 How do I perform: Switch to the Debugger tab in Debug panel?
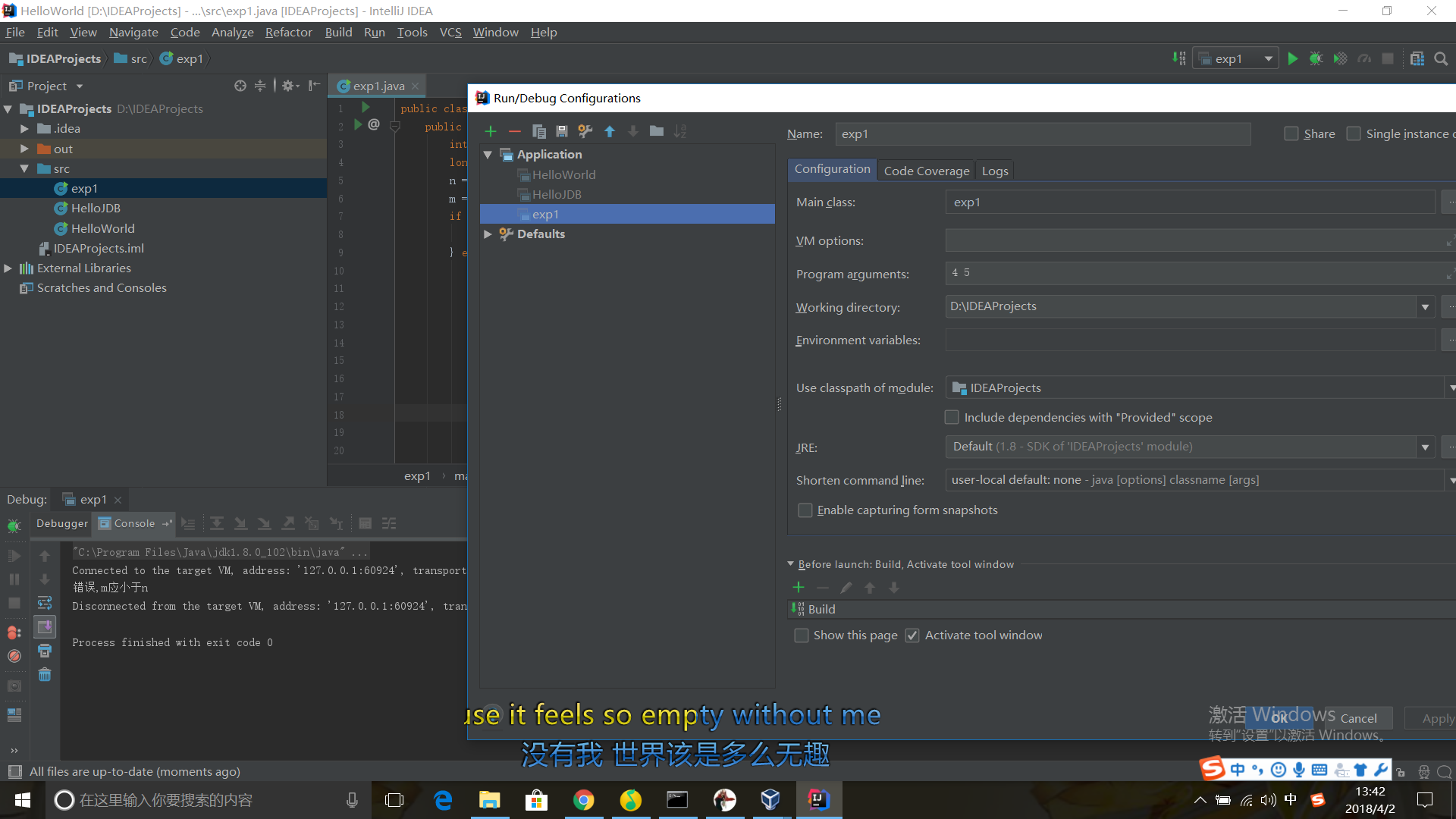[62, 523]
